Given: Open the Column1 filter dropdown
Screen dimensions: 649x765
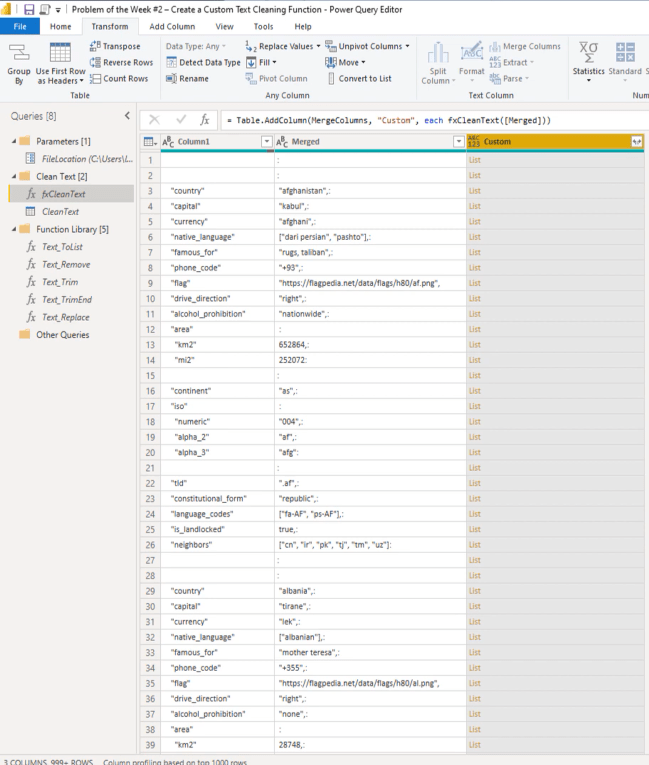Looking at the screenshot, I should click(x=266, y=141).
